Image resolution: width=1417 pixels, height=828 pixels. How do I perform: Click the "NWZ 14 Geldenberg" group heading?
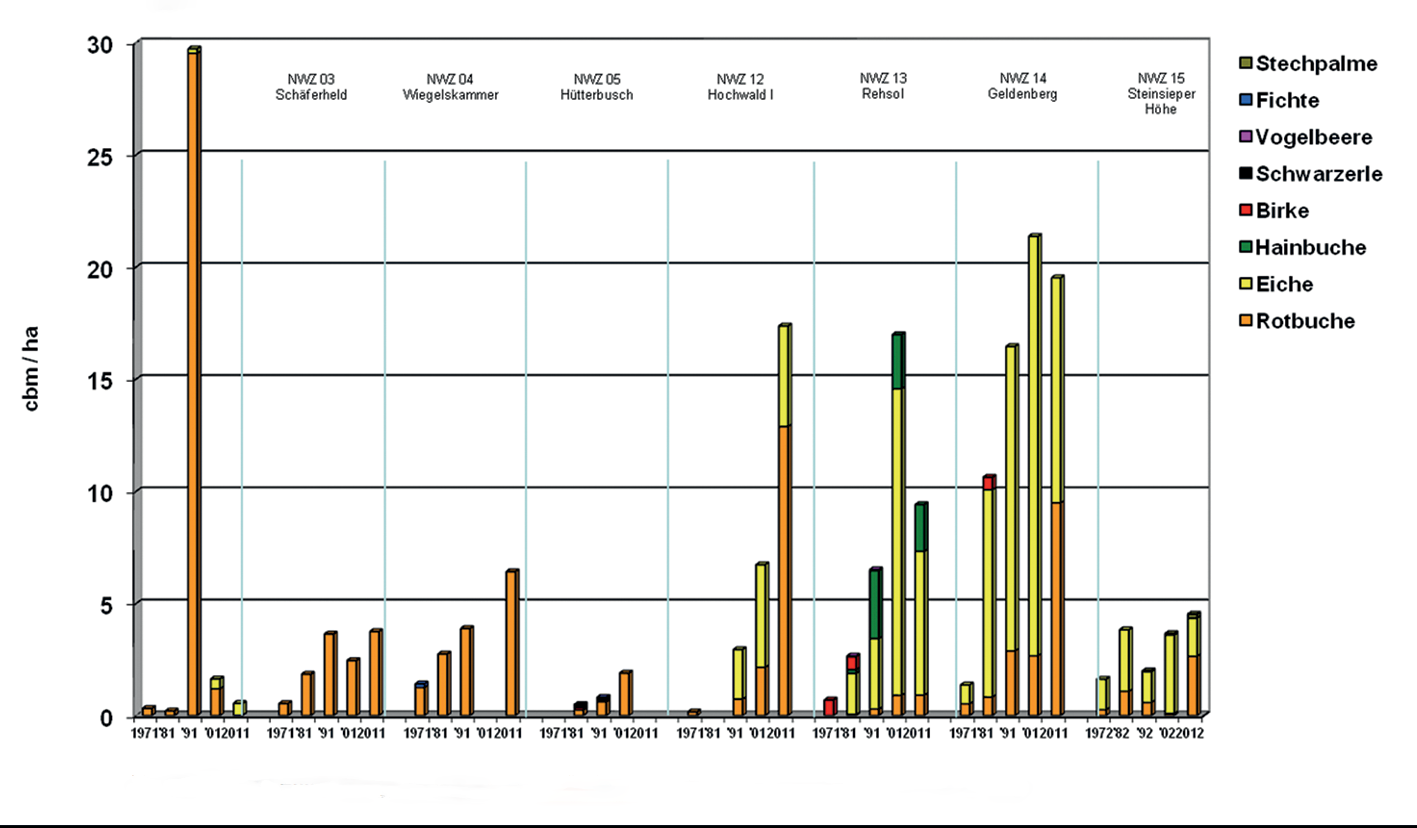click(1023, 85)
